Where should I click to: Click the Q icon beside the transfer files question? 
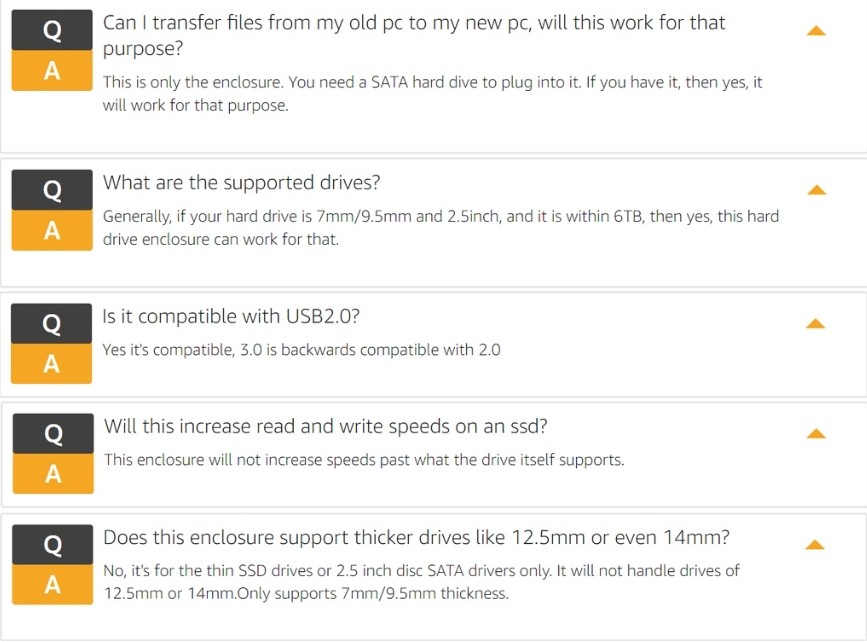pos(52,30)
